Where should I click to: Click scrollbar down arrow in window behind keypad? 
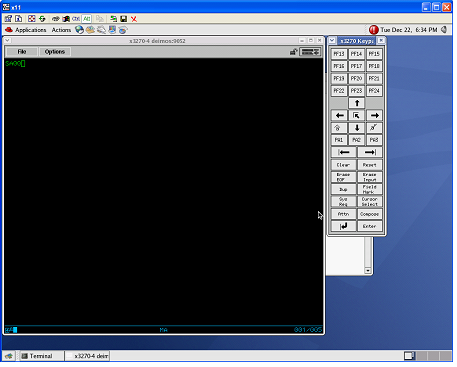[x=368, y=270]
